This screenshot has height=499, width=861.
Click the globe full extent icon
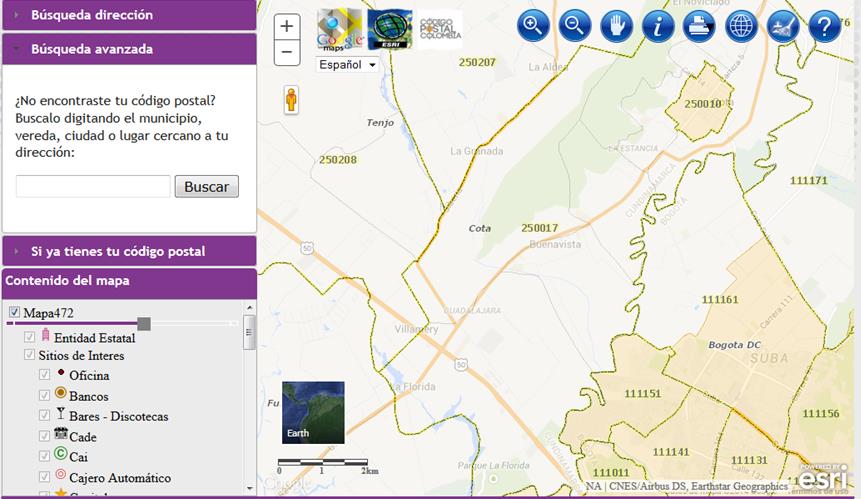click(x=741, y=27)
